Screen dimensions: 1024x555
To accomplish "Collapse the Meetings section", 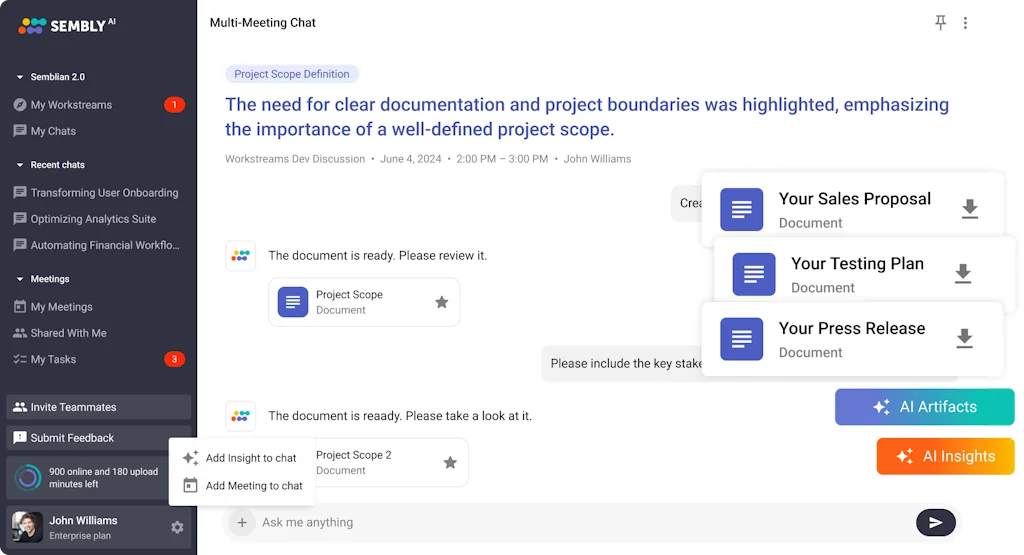I will click(20, 279).
